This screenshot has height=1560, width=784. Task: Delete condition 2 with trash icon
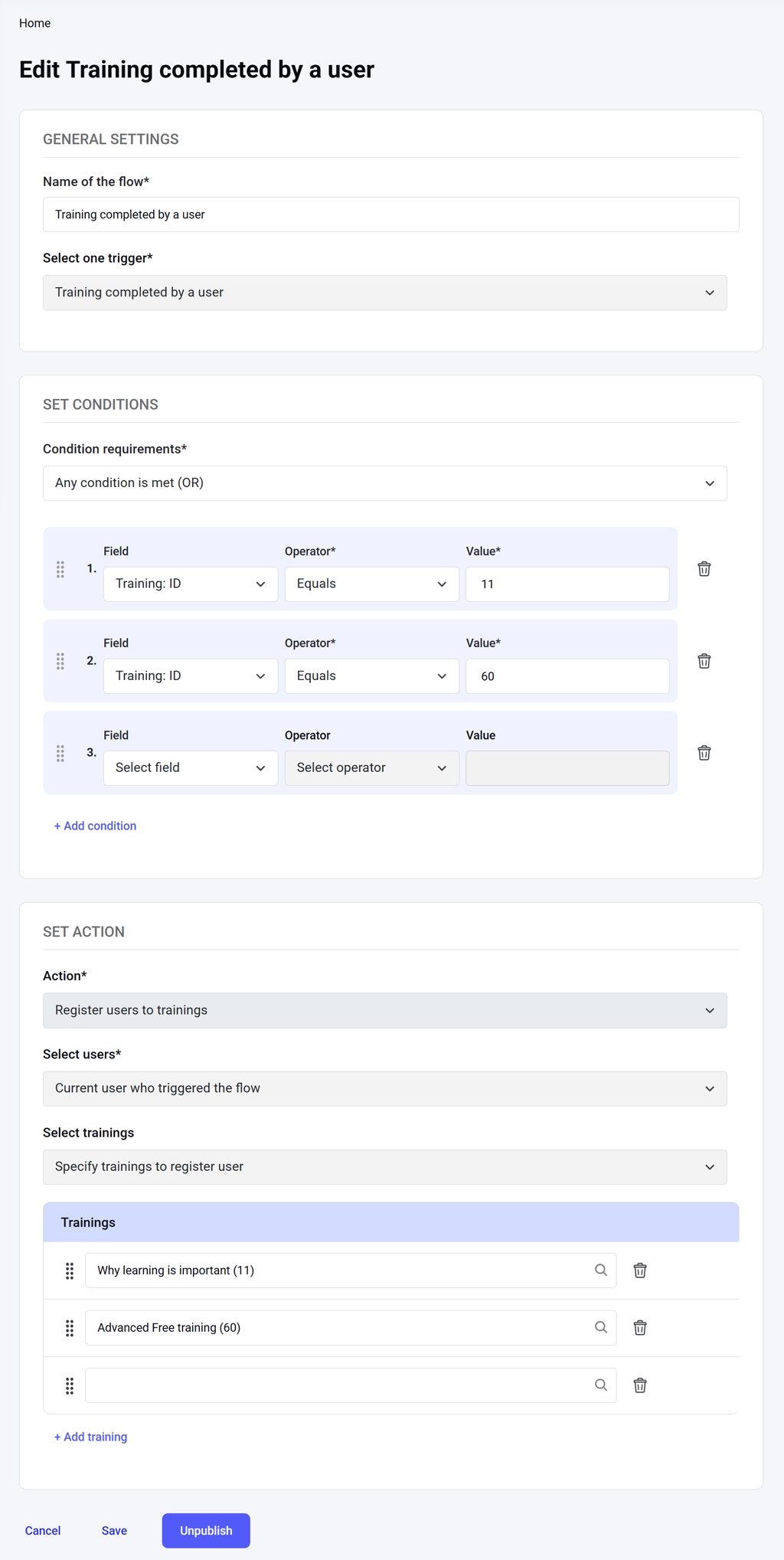pyautogui.click(x=704, y=661)
